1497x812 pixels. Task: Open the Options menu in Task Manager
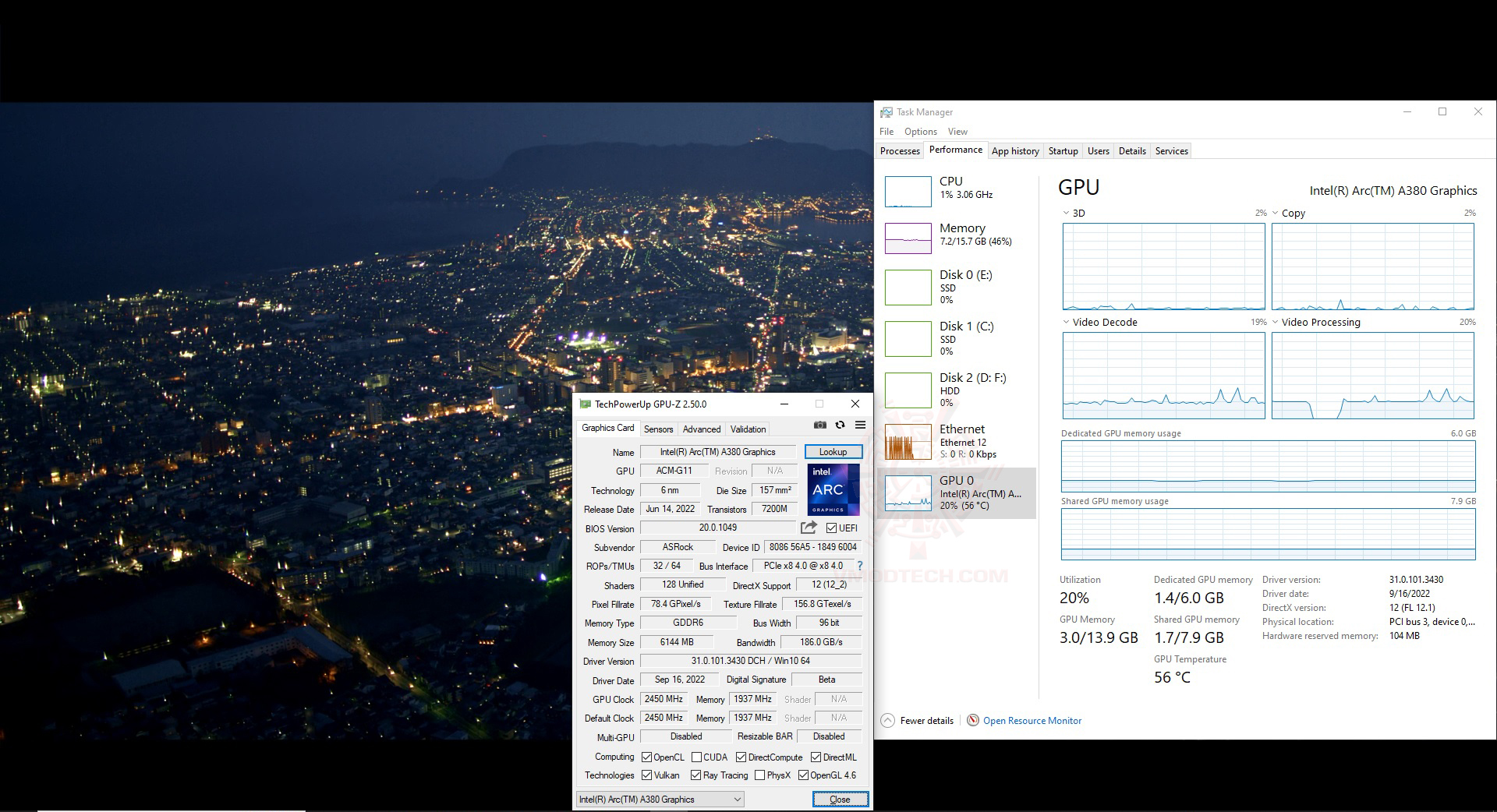(x=920, y=131)
